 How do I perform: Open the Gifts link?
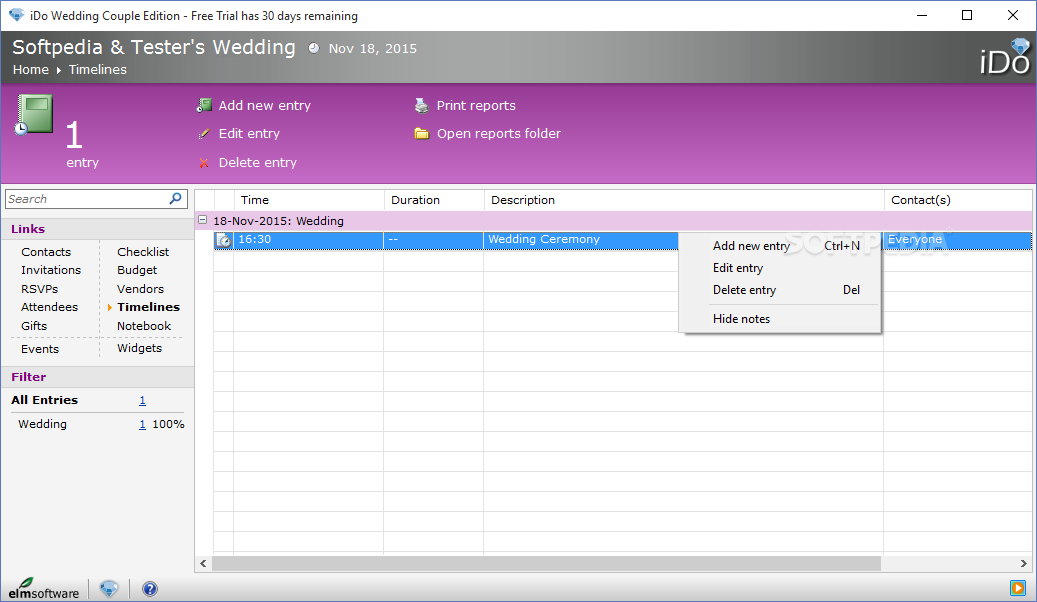pyautogui.click(x=34, y=326)
